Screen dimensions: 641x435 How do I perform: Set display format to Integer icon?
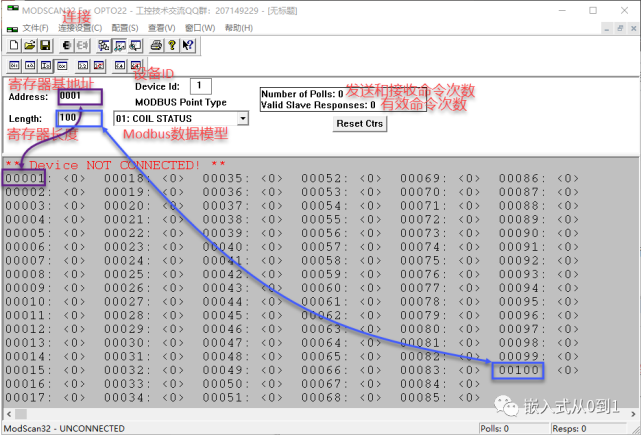pos(46,65)
